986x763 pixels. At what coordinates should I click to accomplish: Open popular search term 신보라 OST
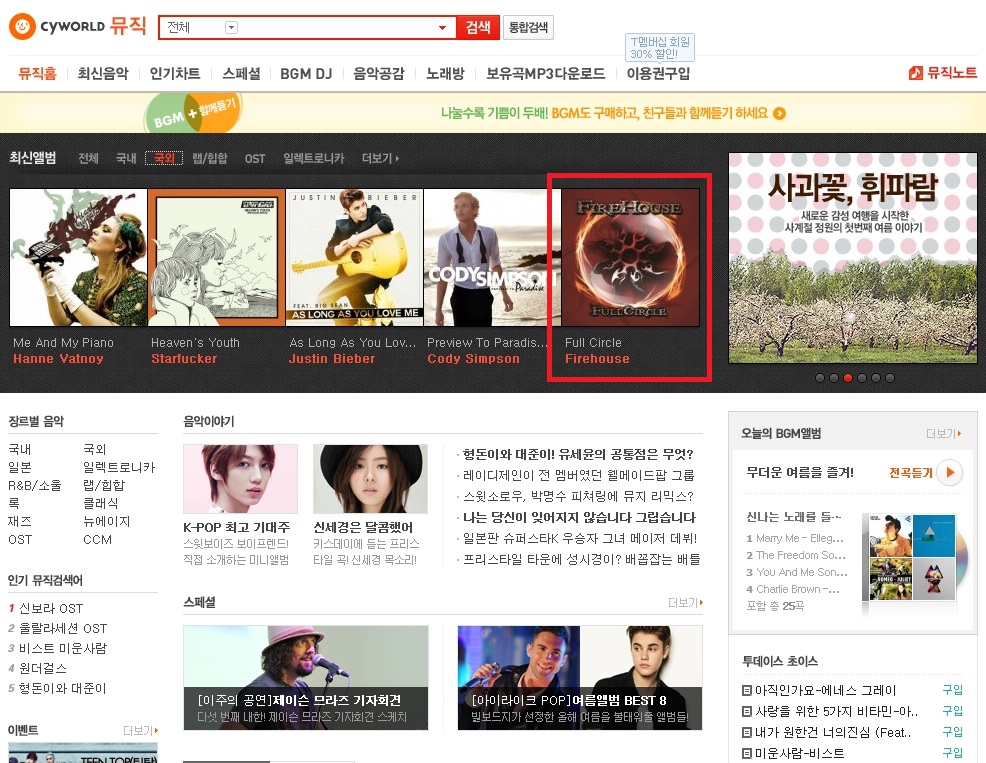tap(51, 608)
